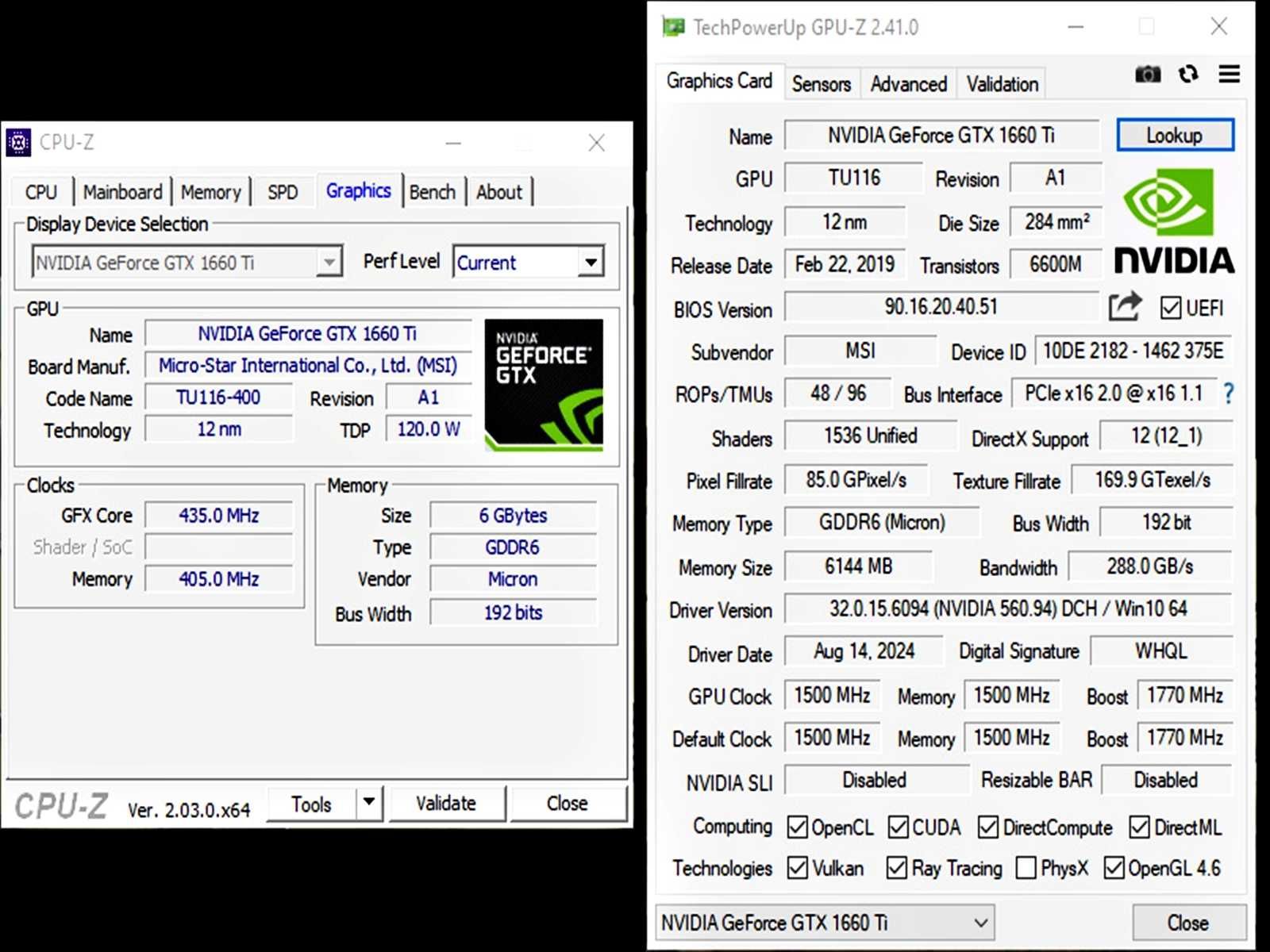Click the Board Manuf. Micro-Star value
This screenshot has width=1270, height=952.
[x=308, y=366]
